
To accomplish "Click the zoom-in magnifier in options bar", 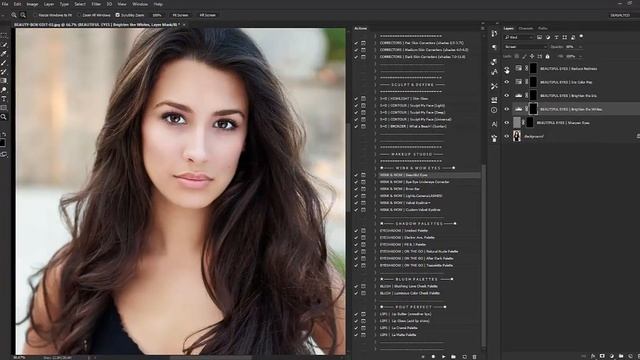I will (x=14, y=15).
